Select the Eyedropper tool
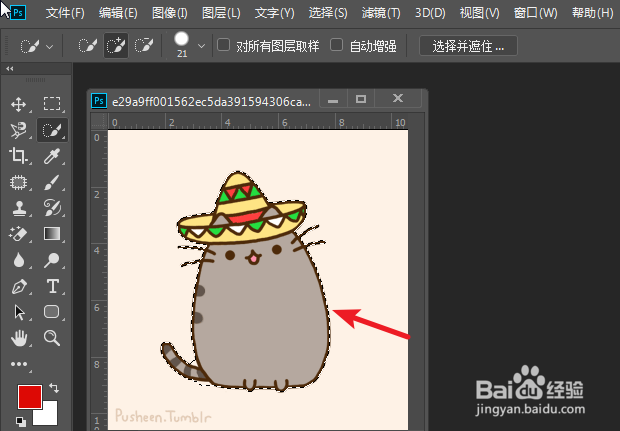The width and height of the screenshot is (620, 431). pyautogui.click(x=52, y=156)
